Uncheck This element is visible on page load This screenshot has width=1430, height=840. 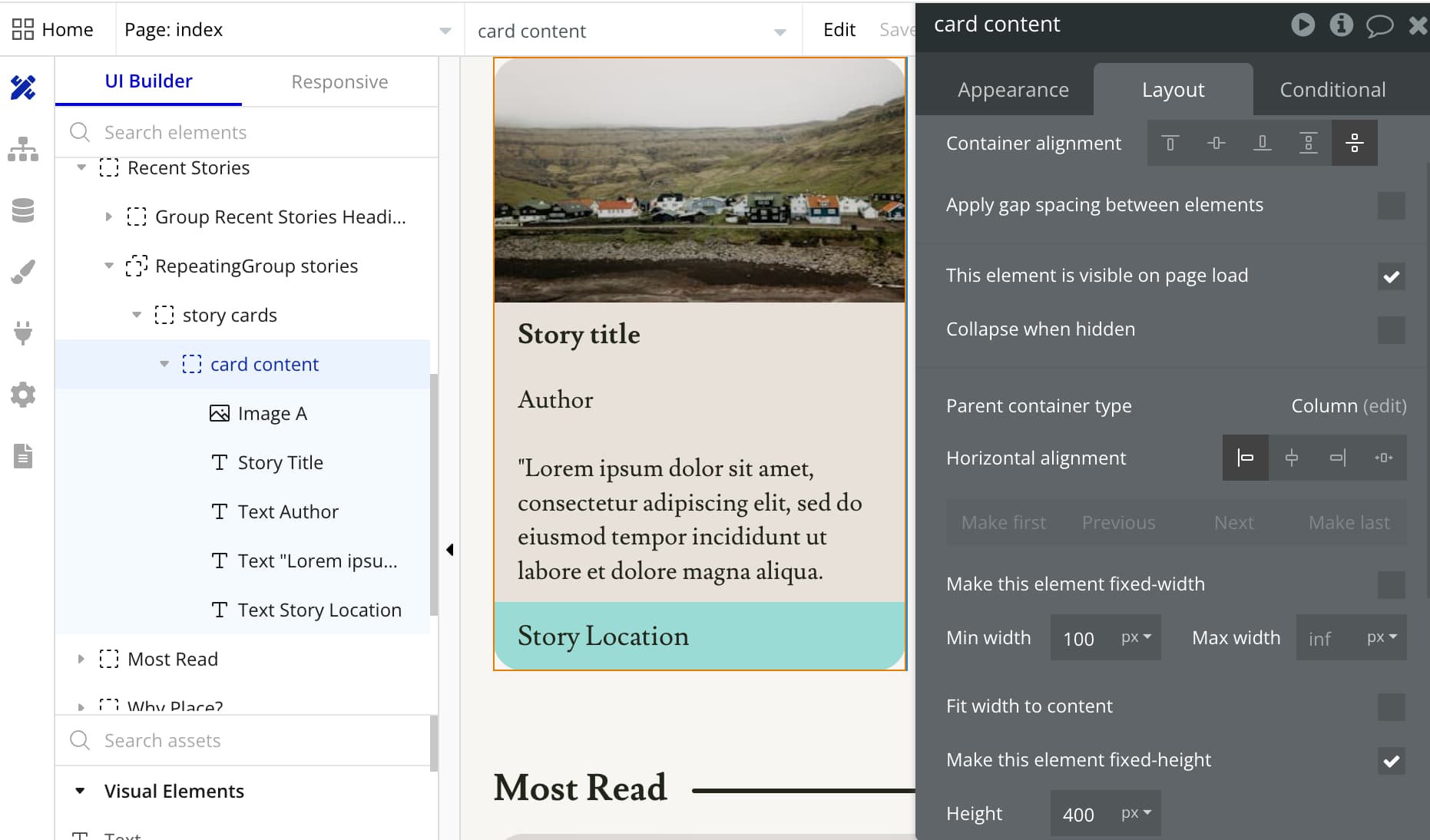(x=1391, y=276)
